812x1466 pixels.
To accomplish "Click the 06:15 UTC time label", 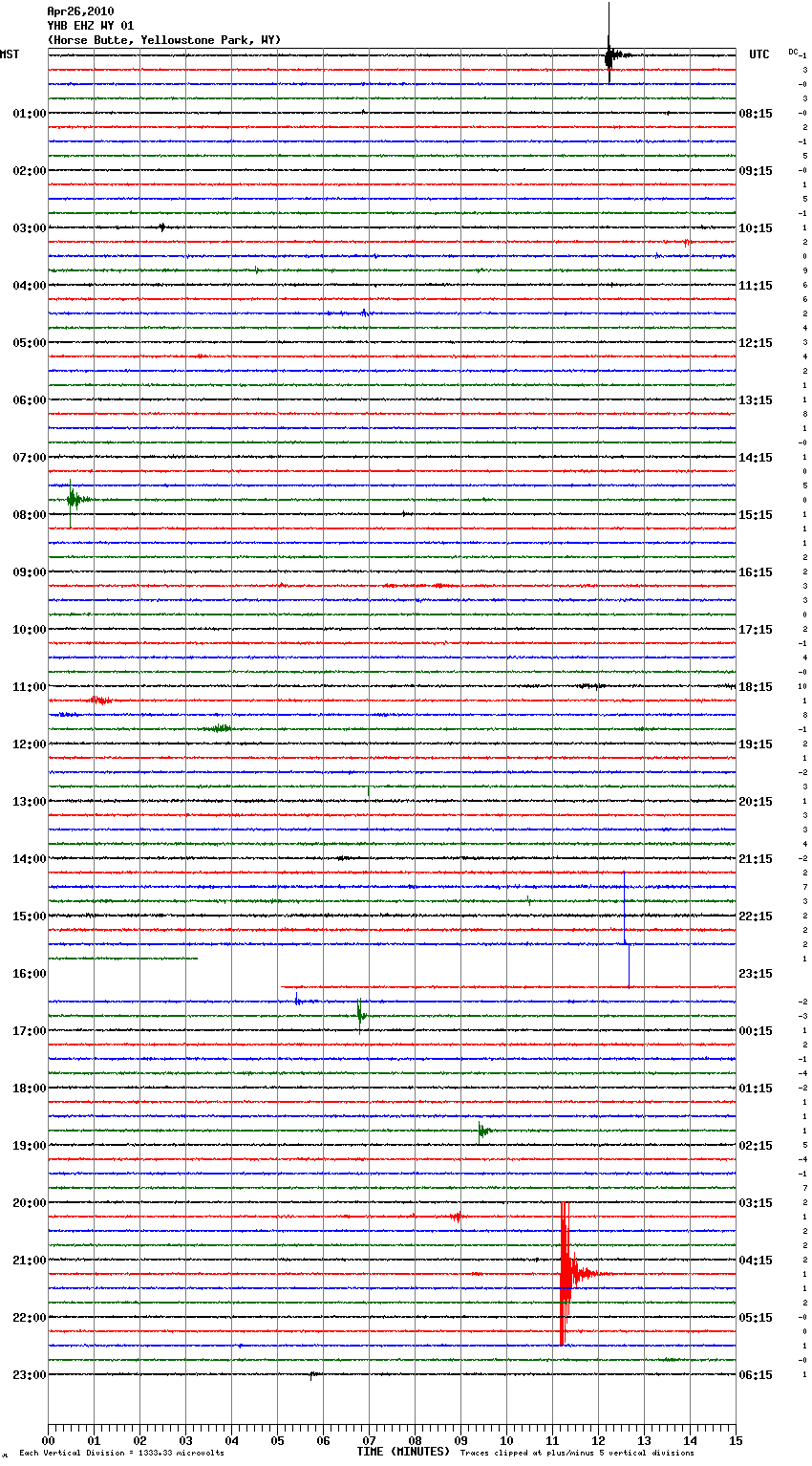I will [756, 1375].
